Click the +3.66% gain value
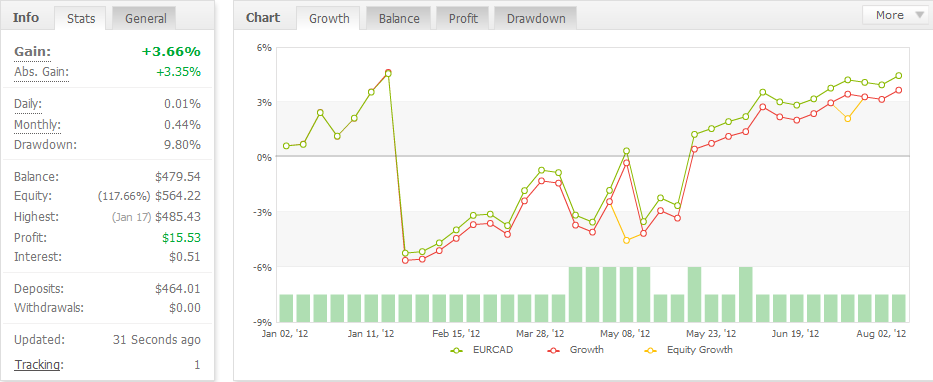This screenshot has height=382, width=933. click(171, 52)
